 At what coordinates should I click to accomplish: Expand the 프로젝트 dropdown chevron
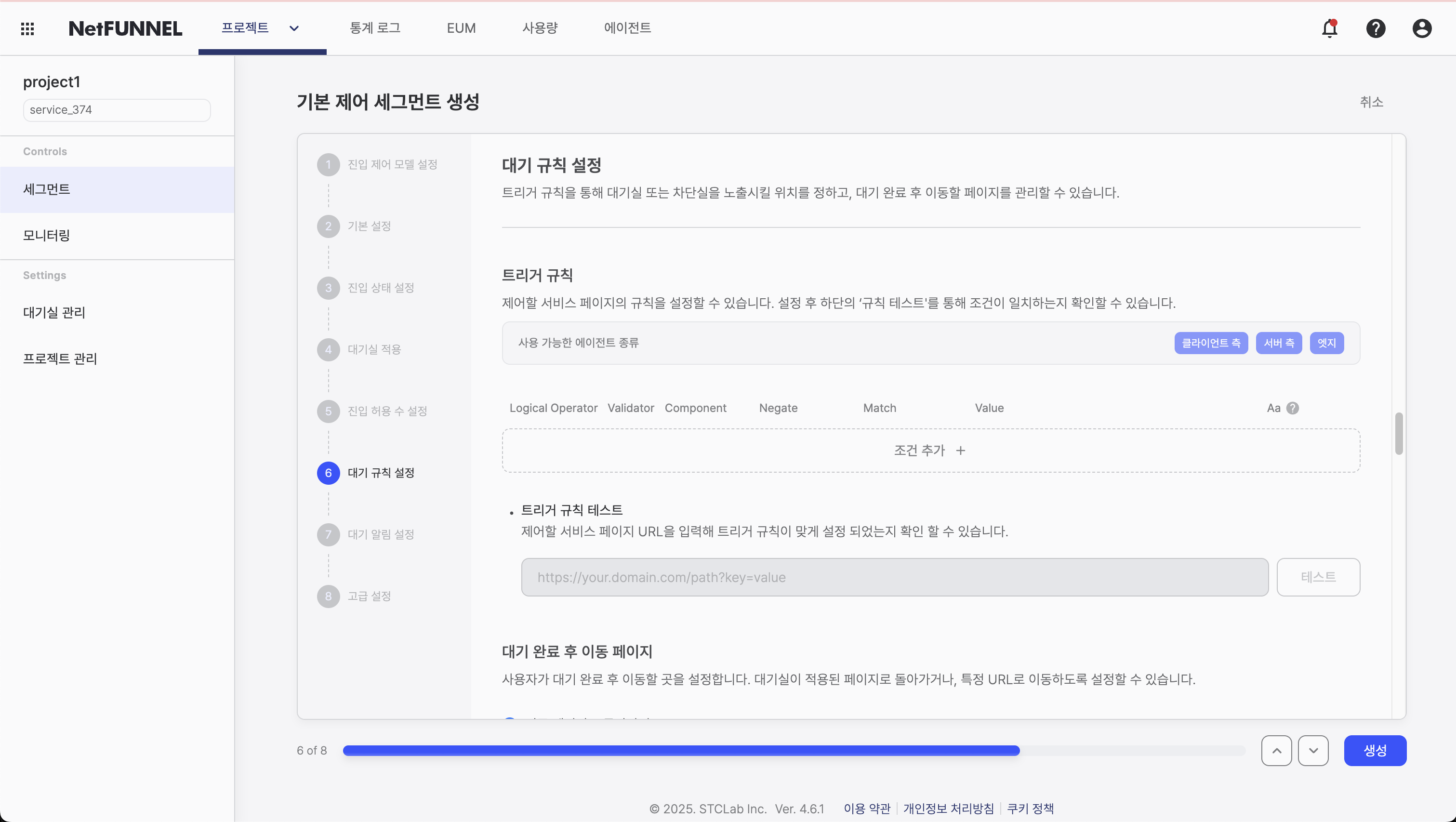tap(294, 28)
